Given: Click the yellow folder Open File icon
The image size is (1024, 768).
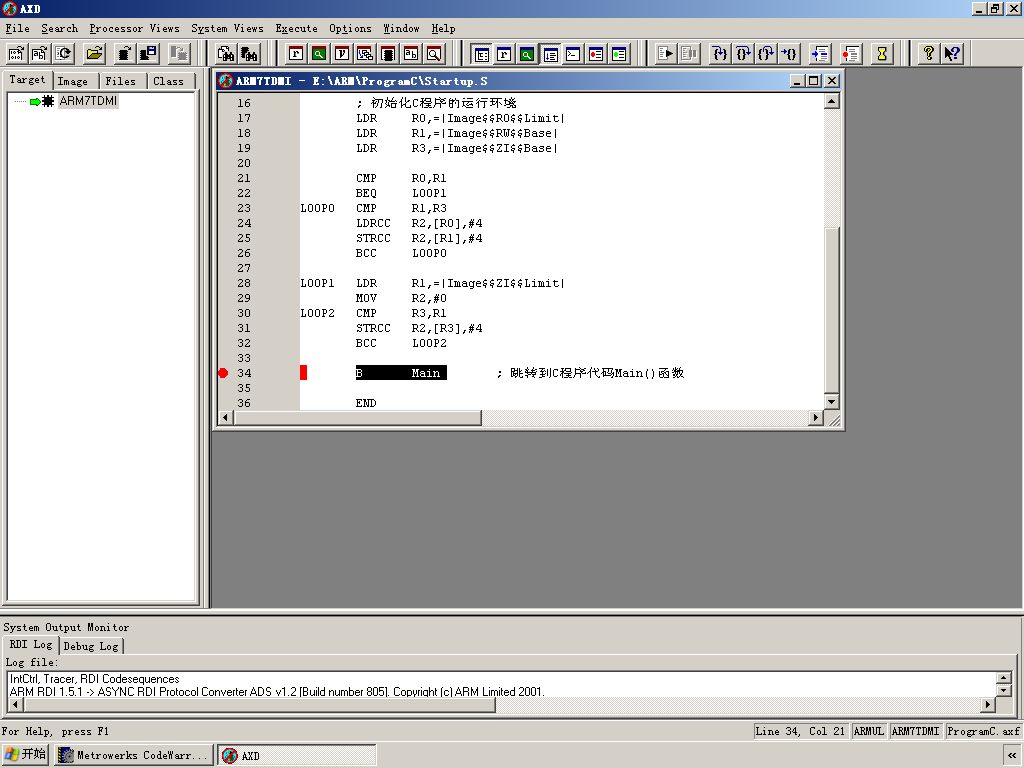Looking at the screenshot, I should pos(95,54).
